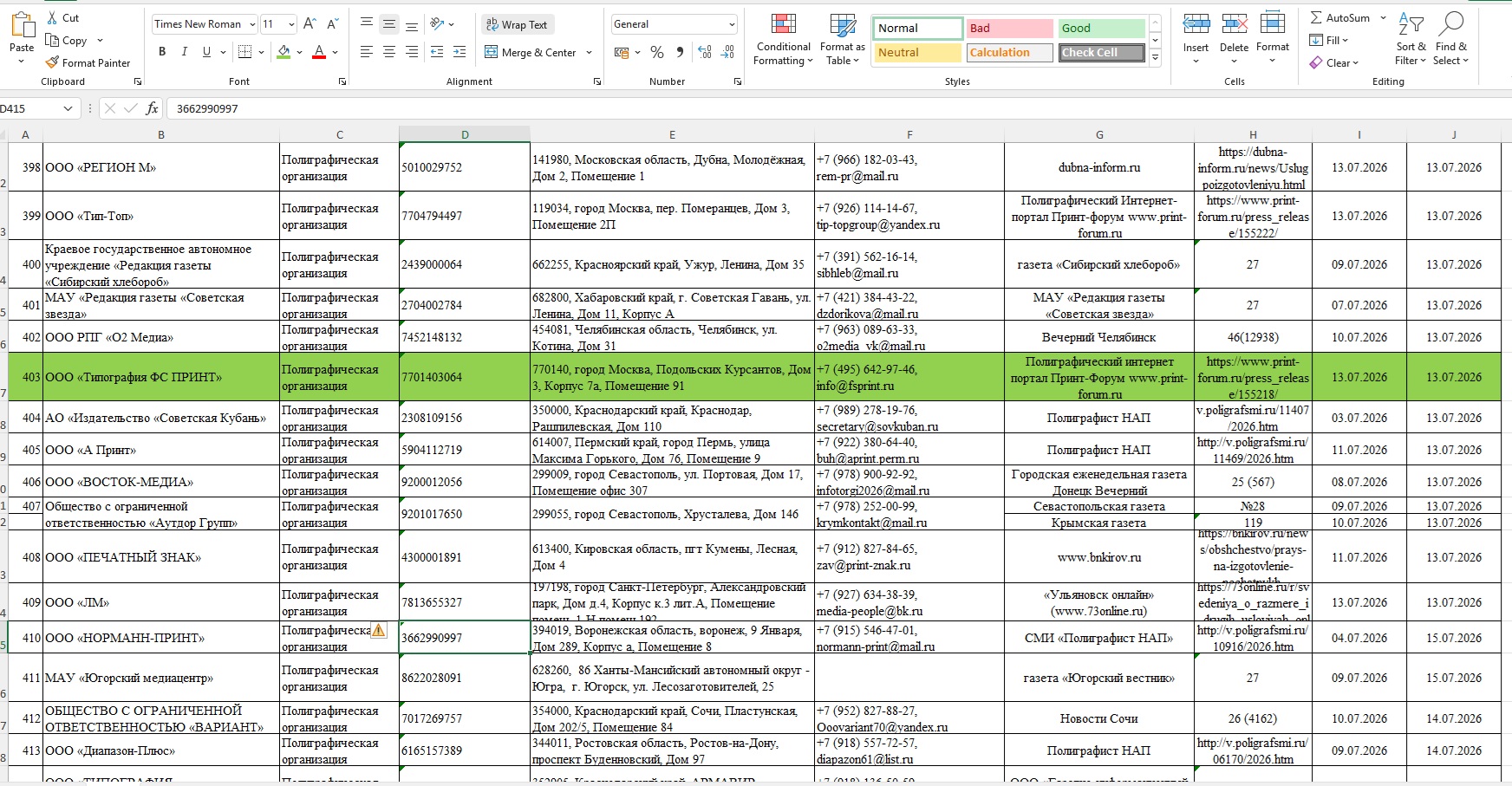
Task: Click the Cut scissors icon
Action: pos(52,17)
